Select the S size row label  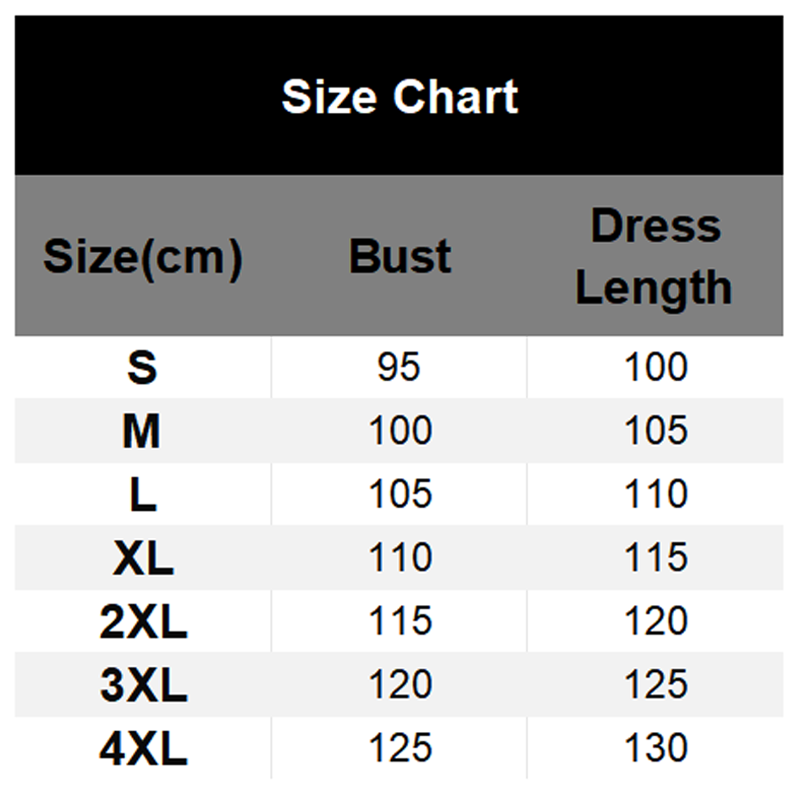(143, 368)
